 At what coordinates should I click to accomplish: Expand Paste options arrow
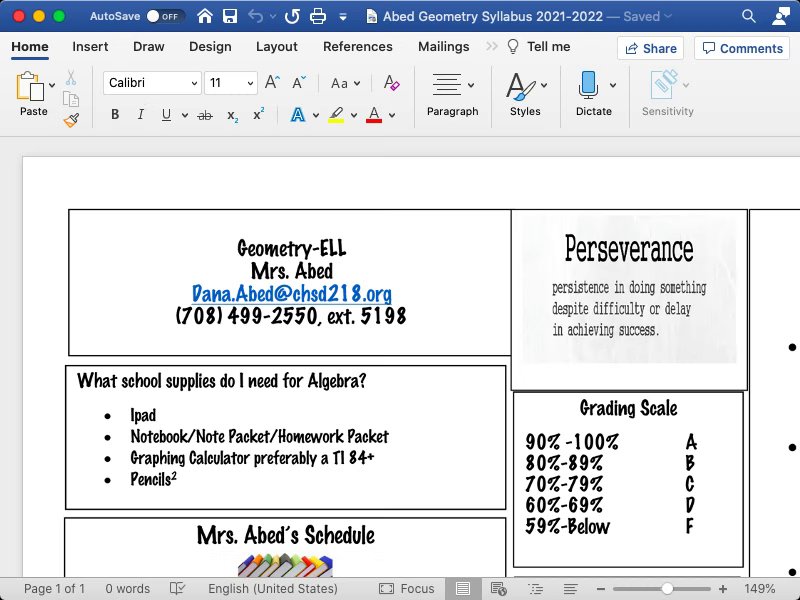[52, 85]
